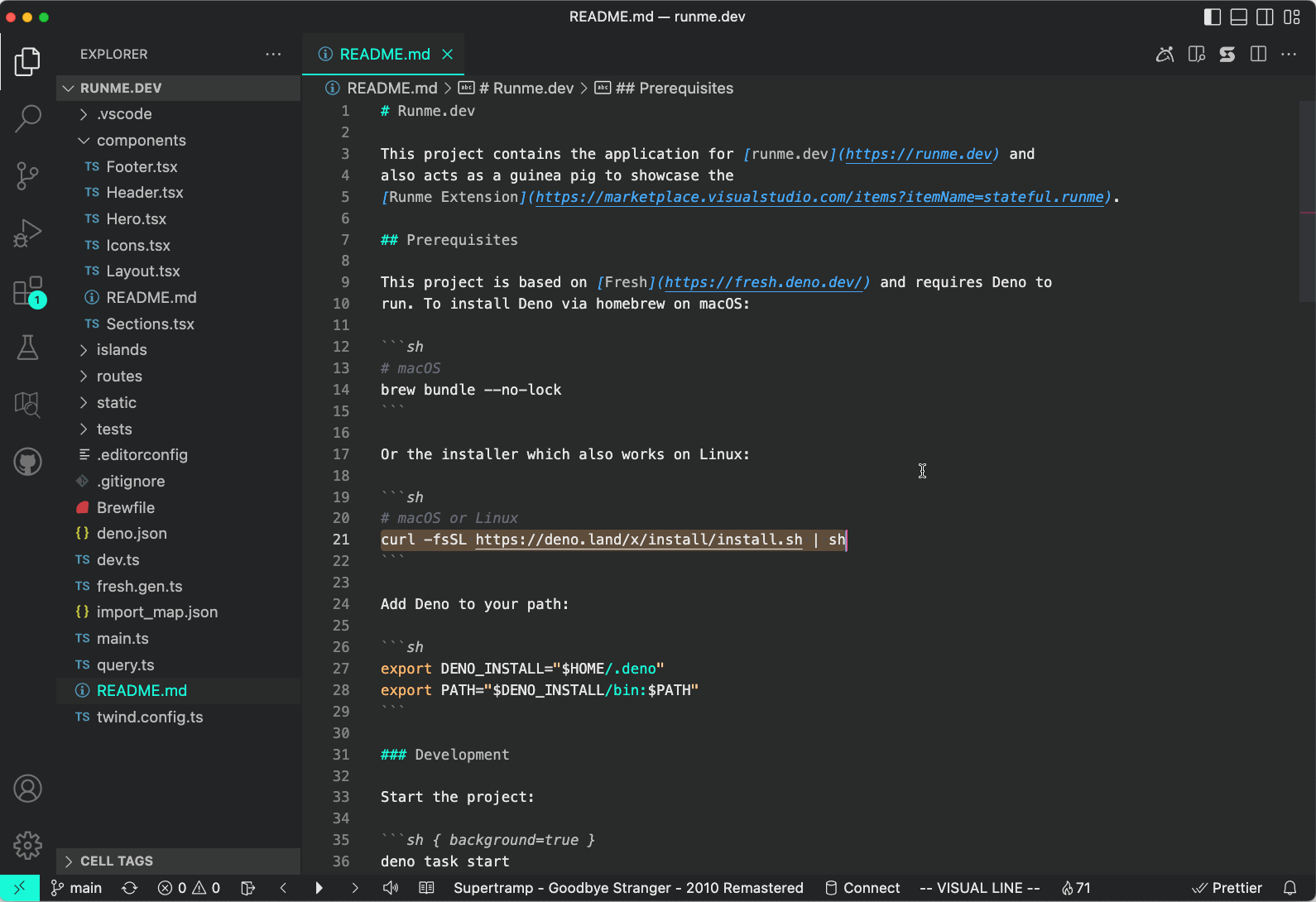The height and width of the screenshot is (902, 1316).
Task: Click the Supertramp song title in status bar
Action: pyautogui.click(x=628, y=888)
